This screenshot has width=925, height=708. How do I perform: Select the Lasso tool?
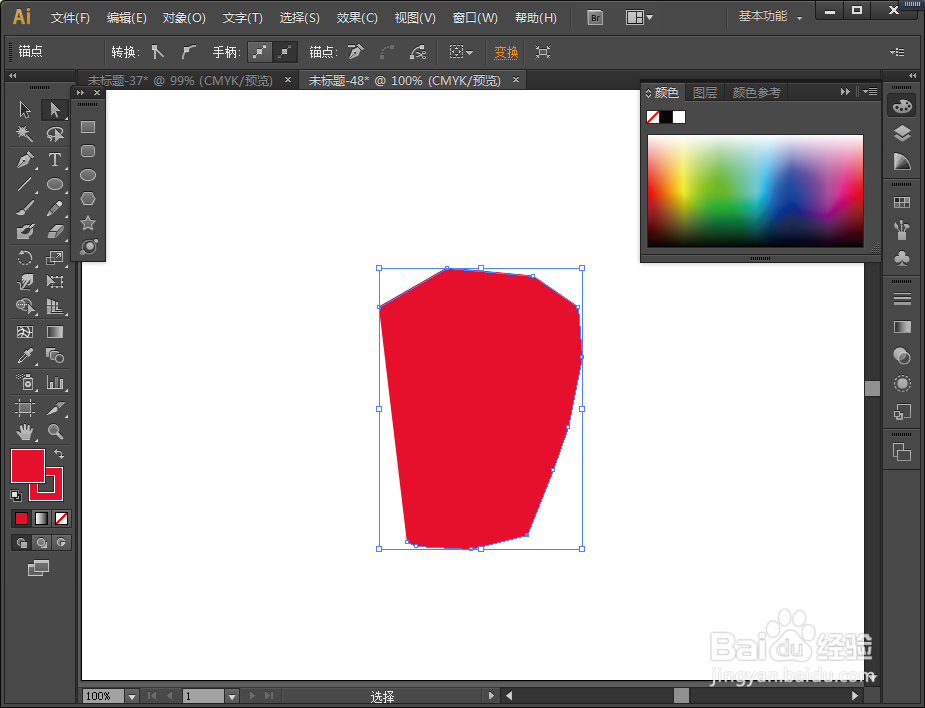coord(54,134)
